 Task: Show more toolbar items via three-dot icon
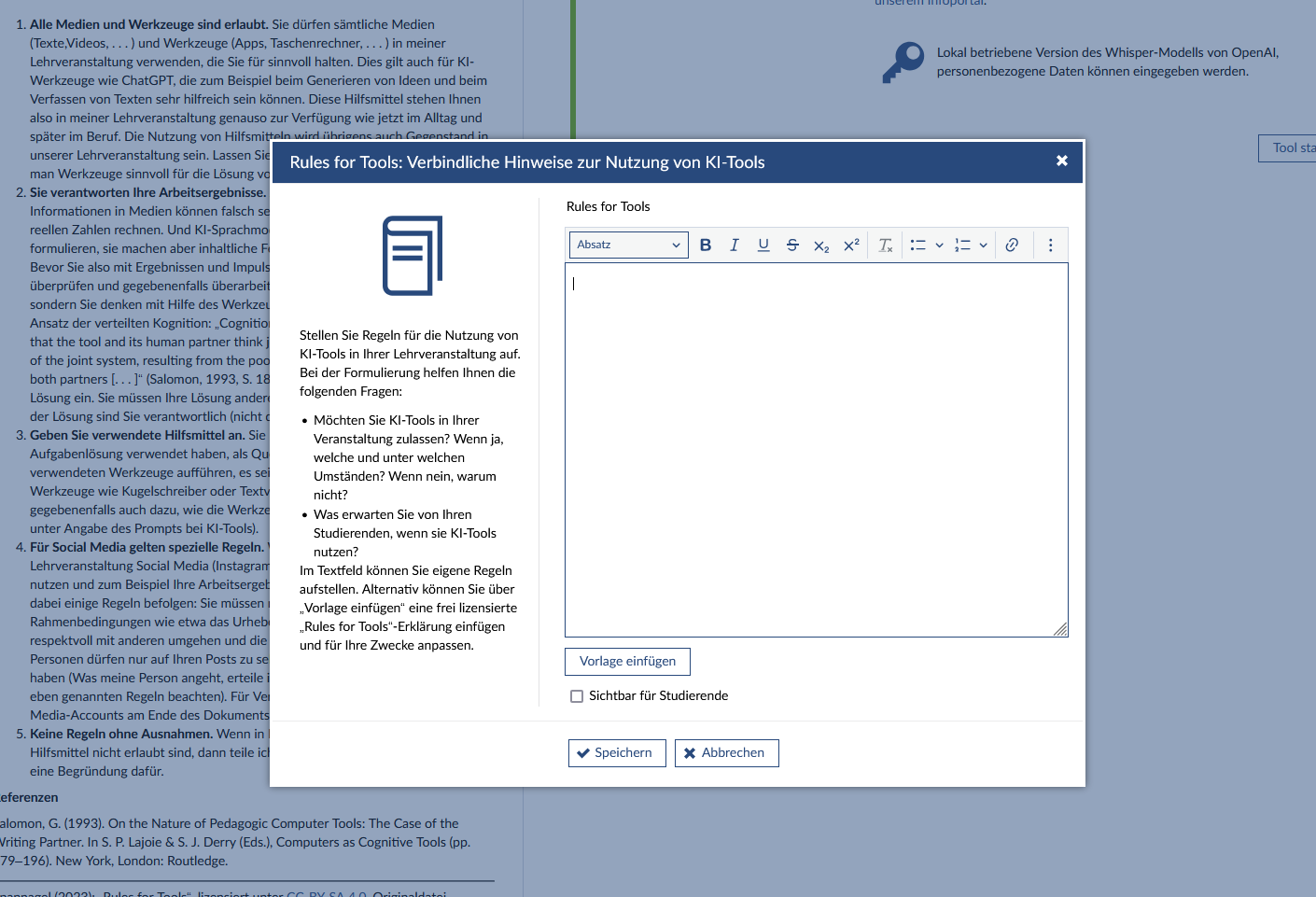coord(1050,245)
